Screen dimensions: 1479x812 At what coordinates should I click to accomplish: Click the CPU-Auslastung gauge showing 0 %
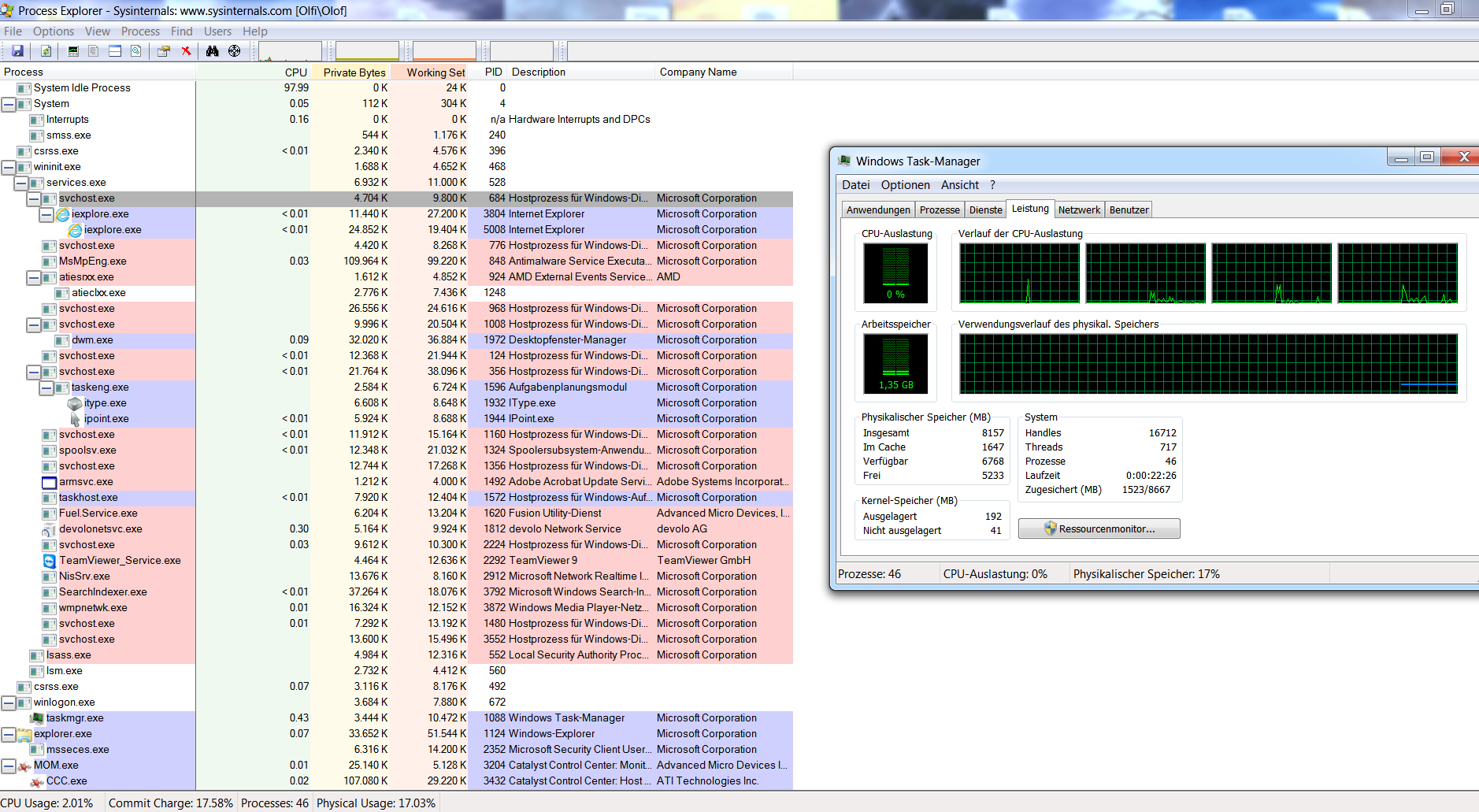tap(895, 273)
